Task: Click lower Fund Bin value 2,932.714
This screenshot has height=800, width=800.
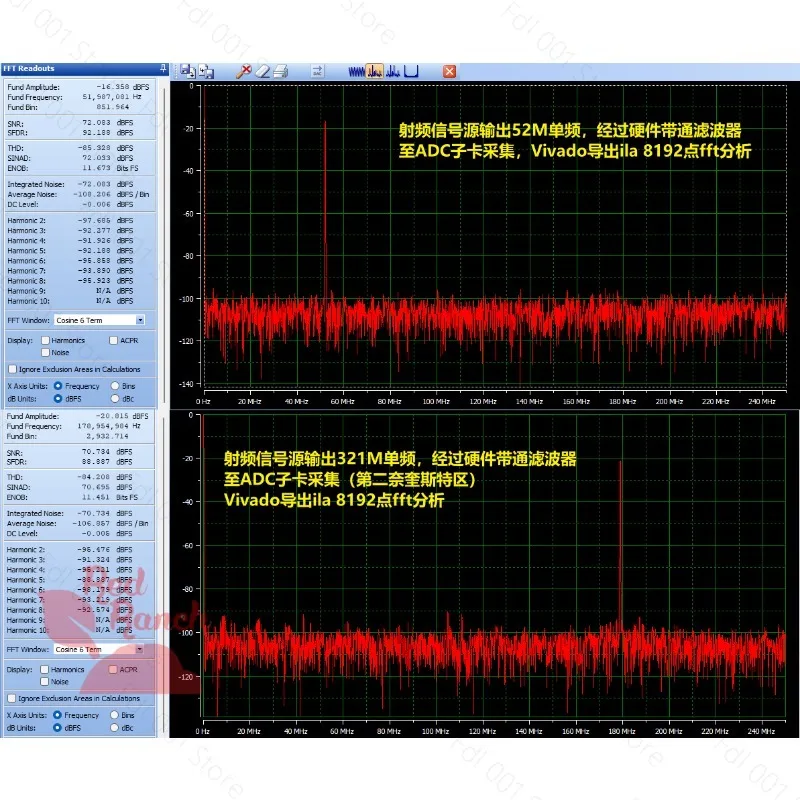Action: (108, 436)
